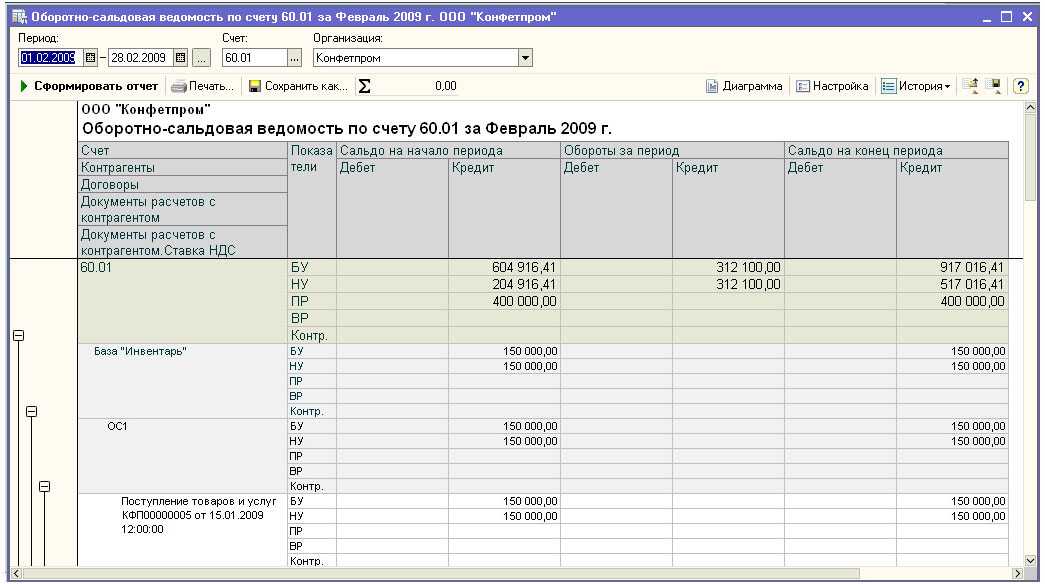1045x584 pixels.
Task: Open the Настройка settings panel
Action: (832, 87)
